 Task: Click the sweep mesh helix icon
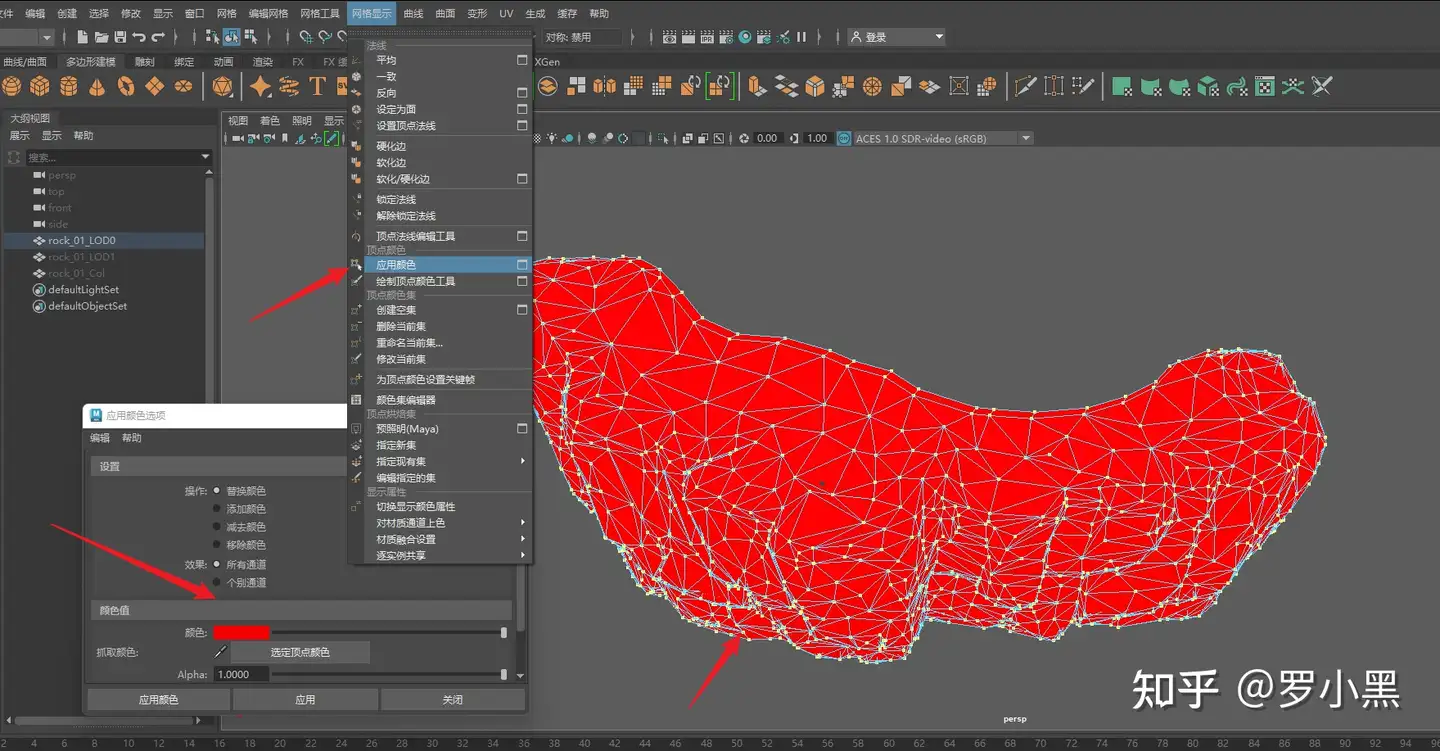(x=289, y=87)
